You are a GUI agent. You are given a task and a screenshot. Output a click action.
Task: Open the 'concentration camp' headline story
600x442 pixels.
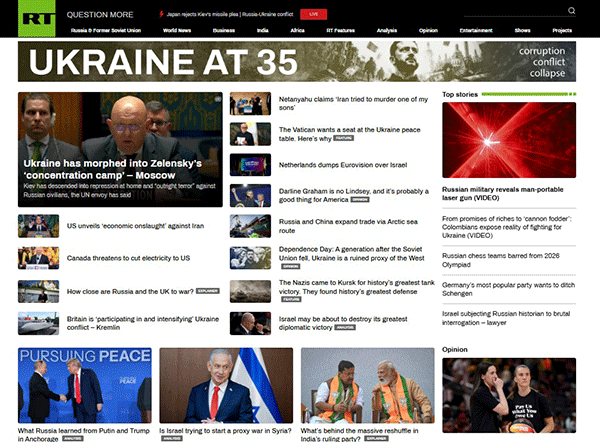[112, 169]
